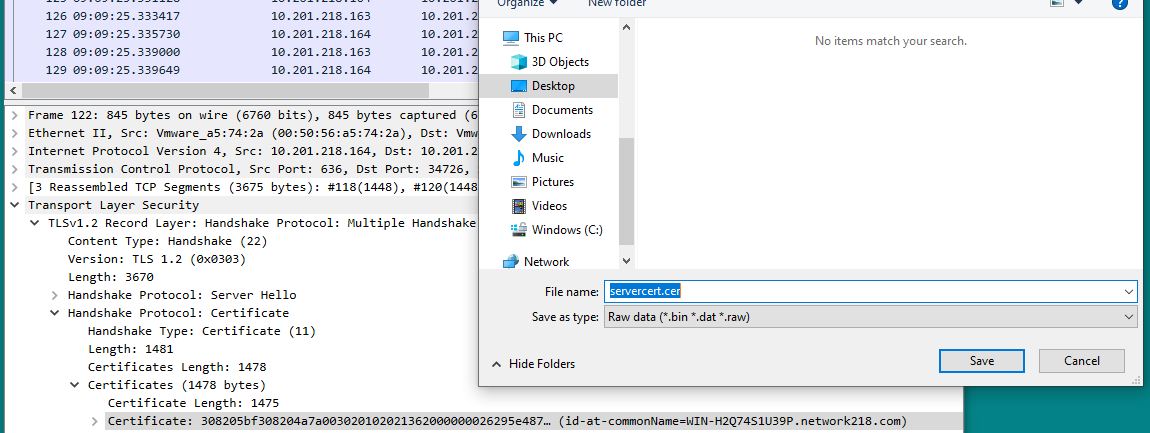Expand the Ethernet II row
Image resolution: width=1150 pixels, height=433 pixels.
click(x=15, y=133)
